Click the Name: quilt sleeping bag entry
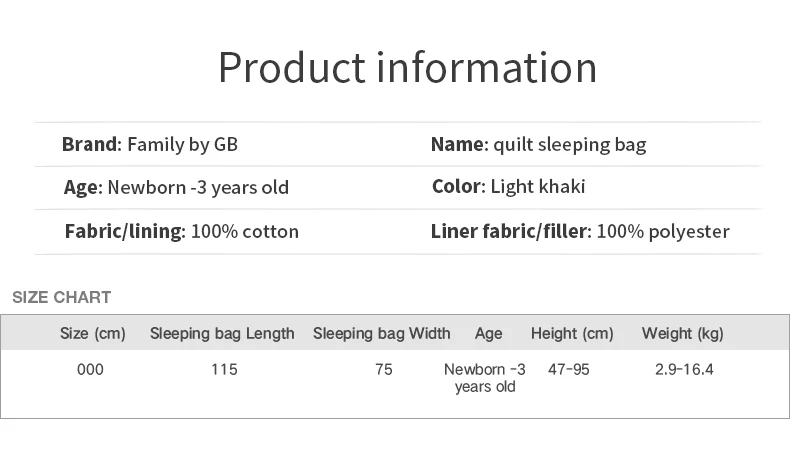The width and height of the screenshot is (790, 450). (x=539, y=145)
